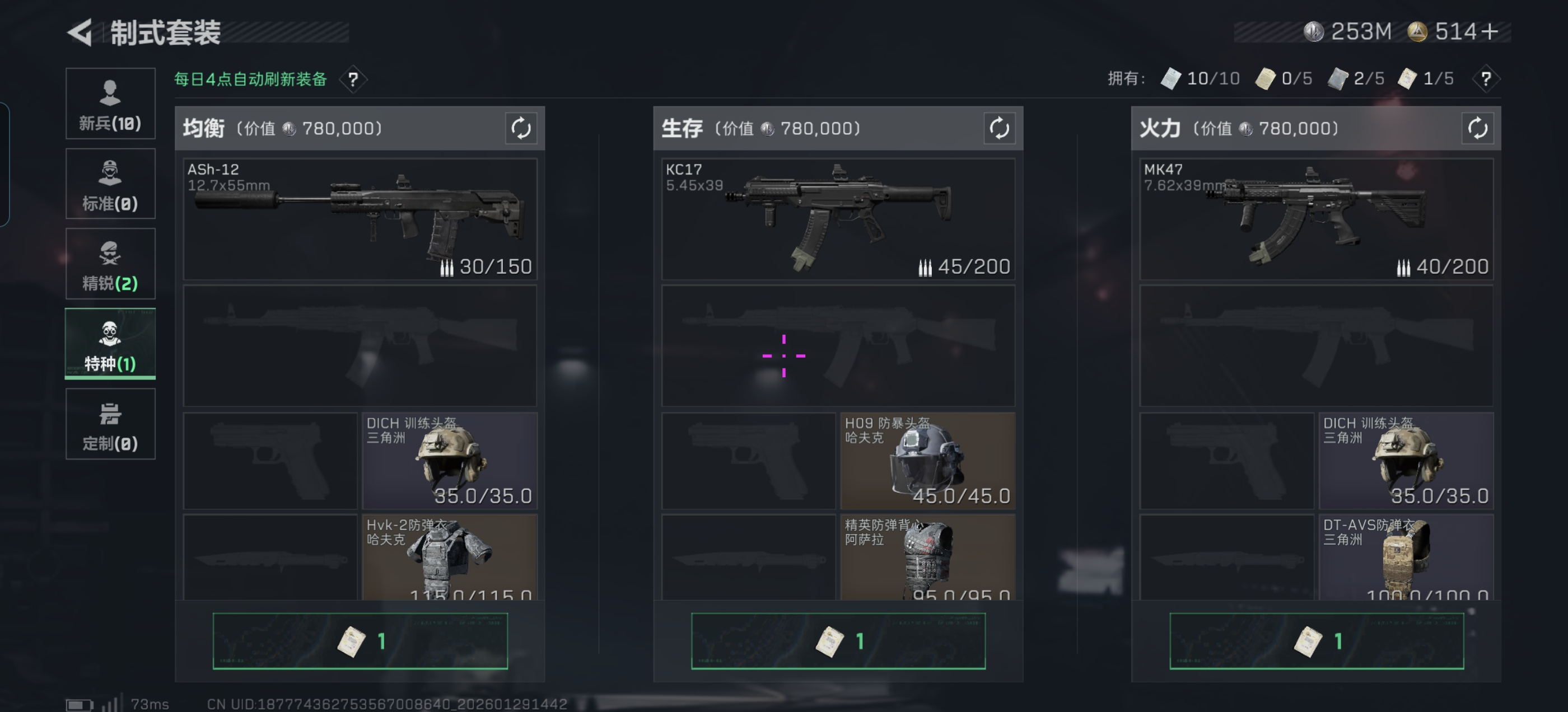Redeem the 均衡 set with one ticket
Screen dimensions: 1568x712
point(360,641)
